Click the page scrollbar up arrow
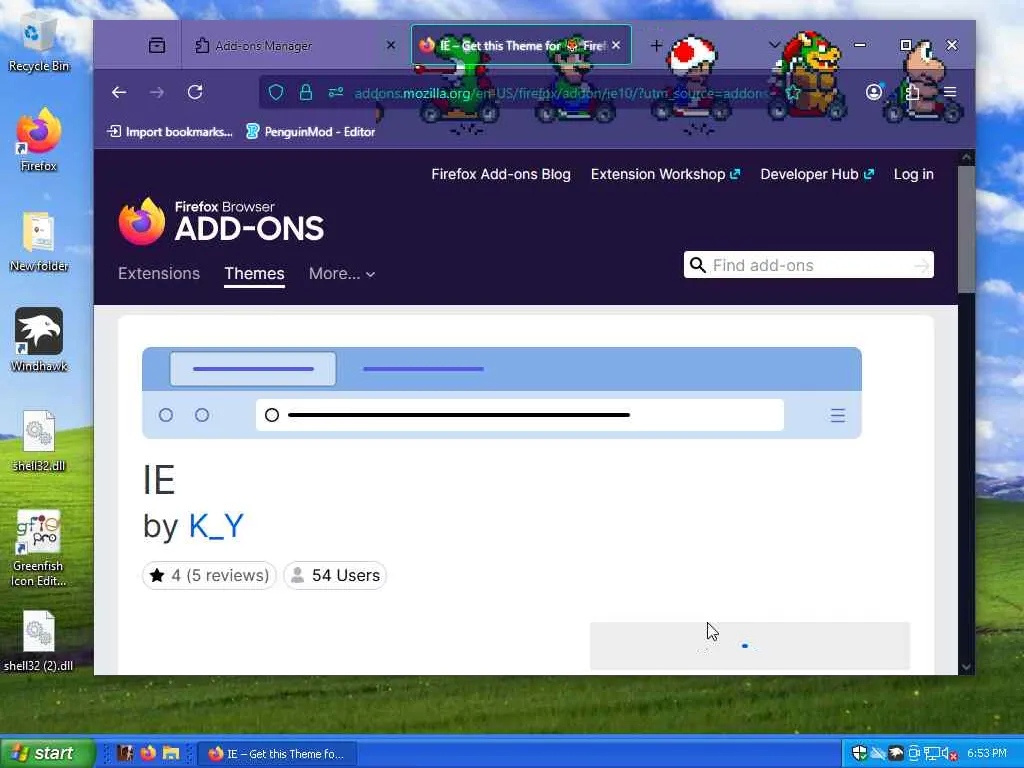The image size is (1024, 768). 967,157
